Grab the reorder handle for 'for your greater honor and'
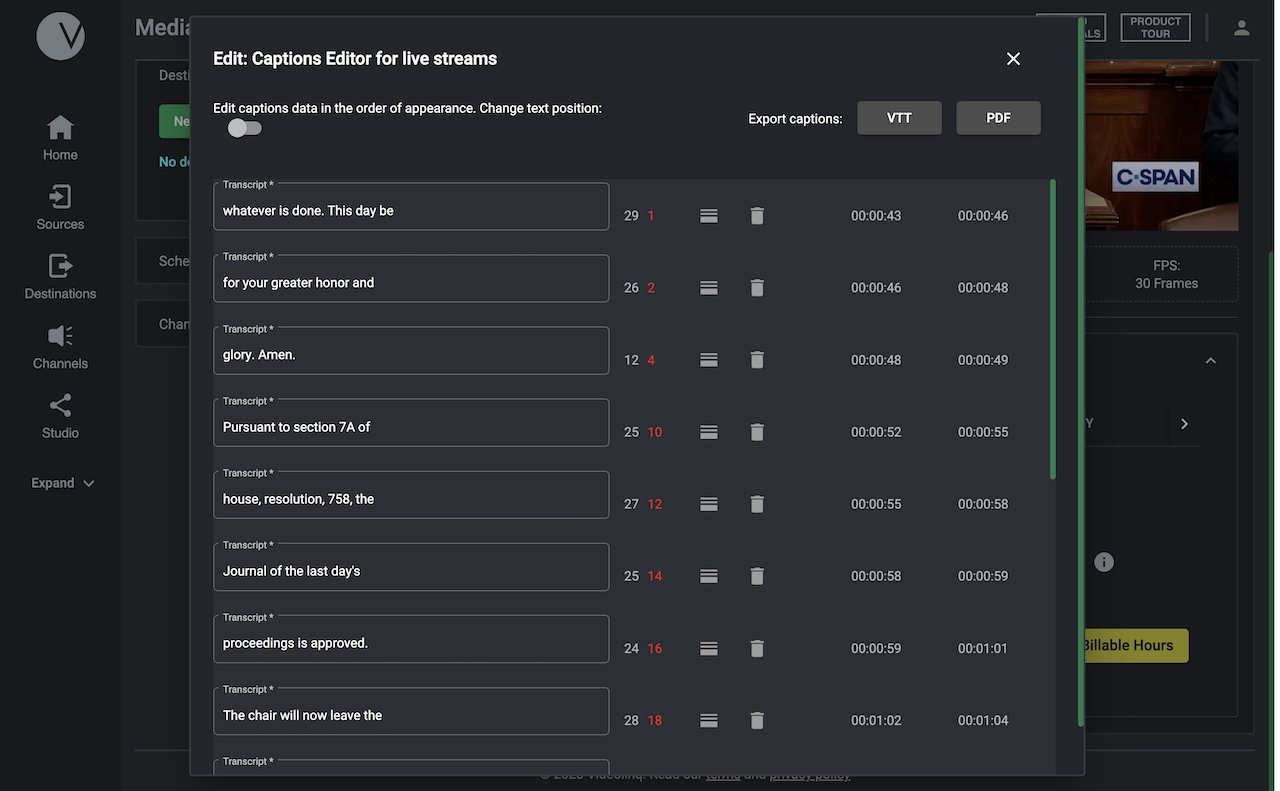Screen dimensions: 1280x791 pos(709,287)
